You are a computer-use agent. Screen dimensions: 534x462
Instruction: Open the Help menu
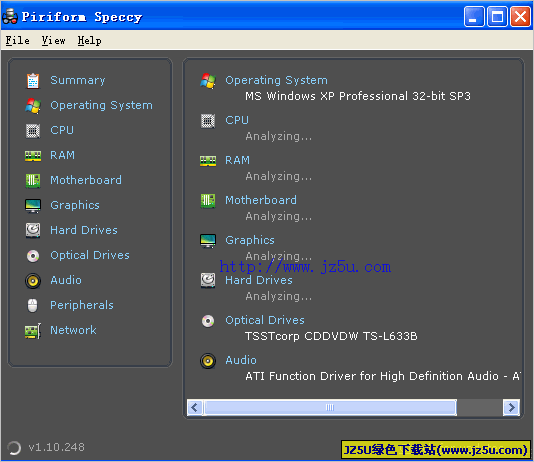point(89,41)
